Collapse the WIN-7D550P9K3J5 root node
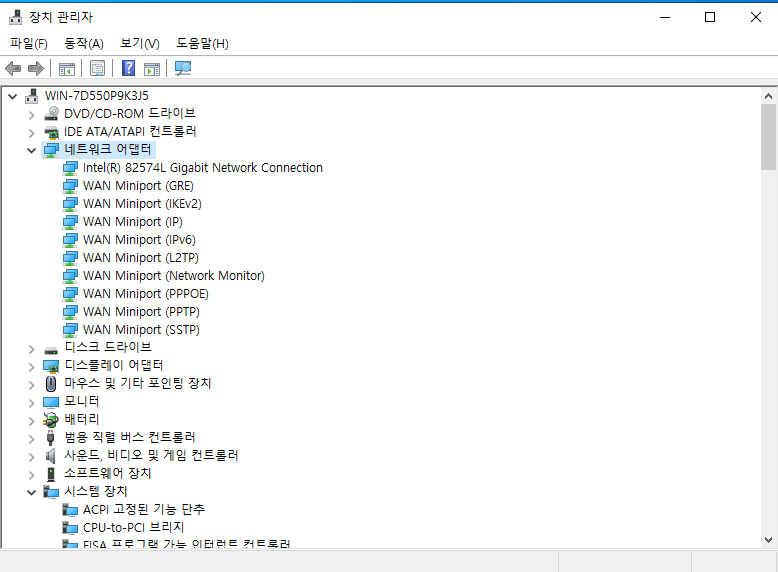The height and width of the screenshot is (572, 778). [13, 96]
